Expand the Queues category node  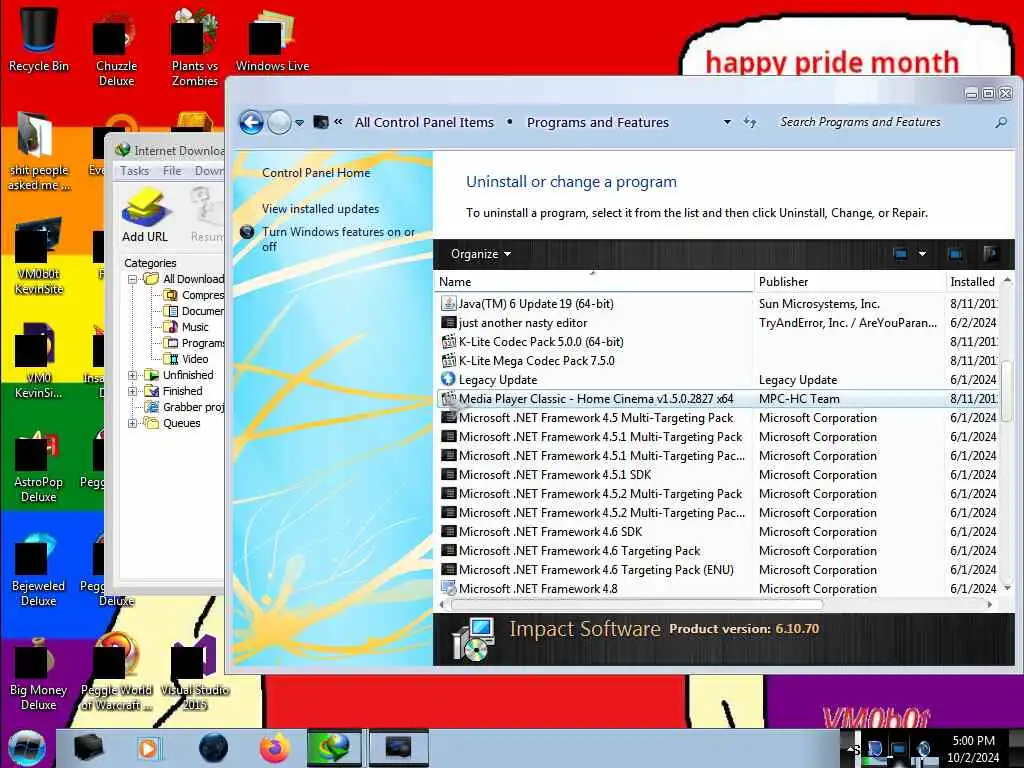(133, 423)
